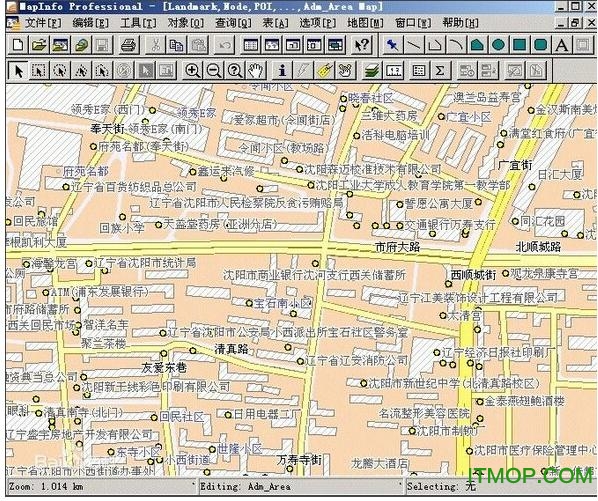Open a New Browser window icon
Screen dimensions: 598x501
251,45
